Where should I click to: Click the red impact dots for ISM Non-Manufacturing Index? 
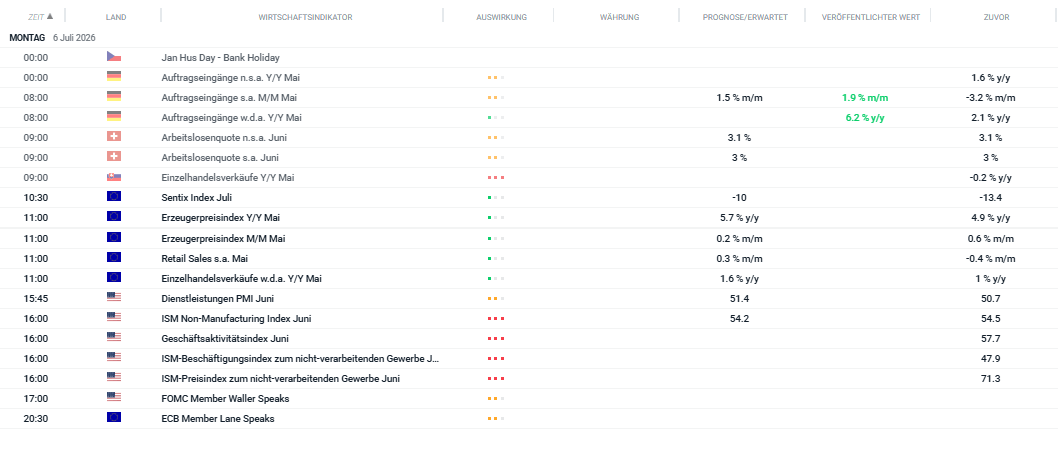point(496,318)
